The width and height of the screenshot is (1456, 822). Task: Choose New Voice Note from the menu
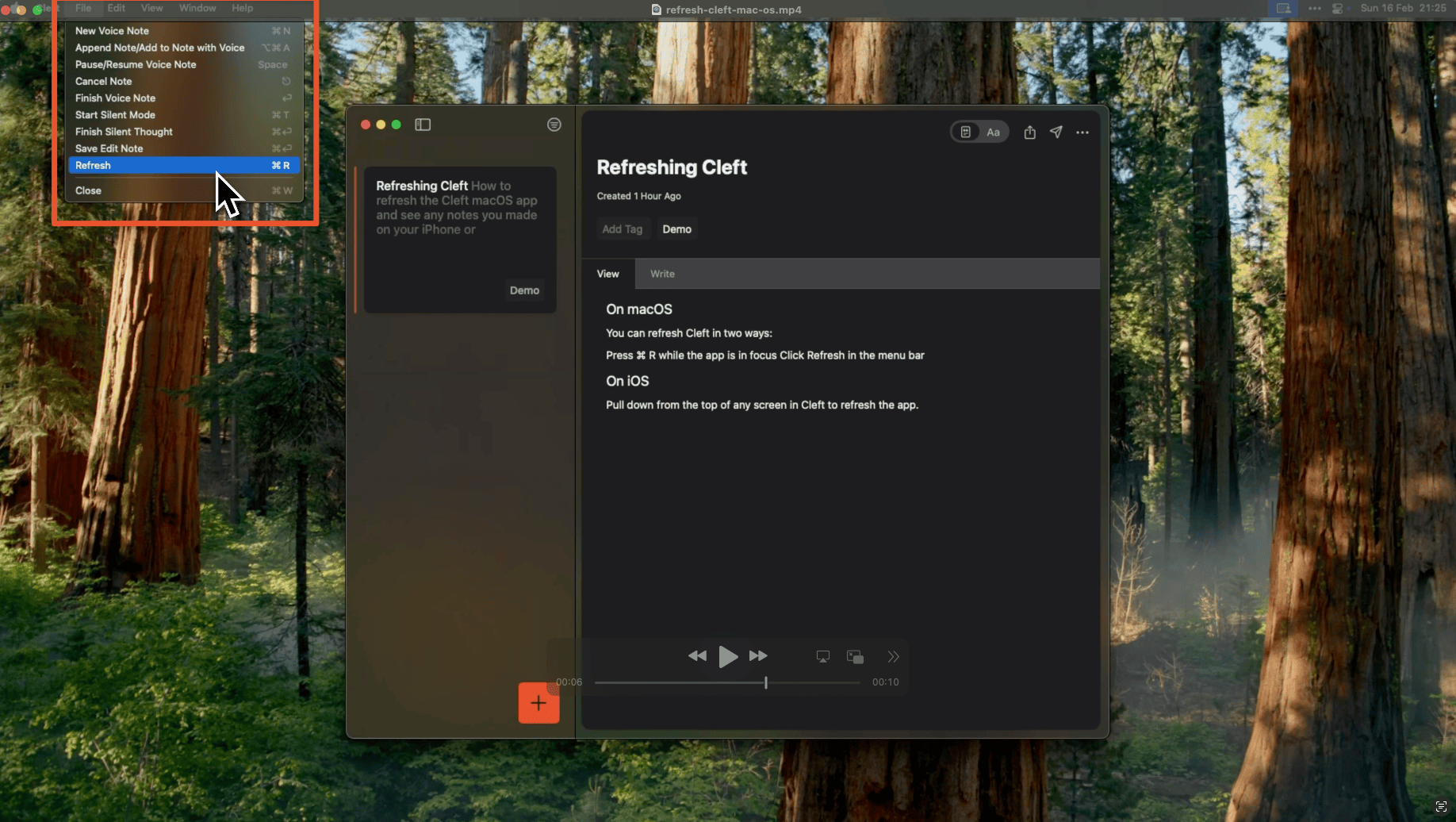click(x=112, y=30)
